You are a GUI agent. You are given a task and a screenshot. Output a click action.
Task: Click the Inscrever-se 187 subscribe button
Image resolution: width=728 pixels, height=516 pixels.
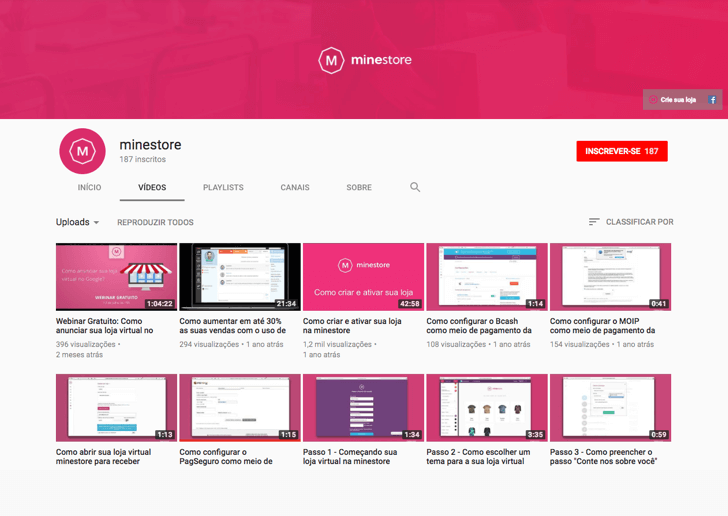(622, 151)
